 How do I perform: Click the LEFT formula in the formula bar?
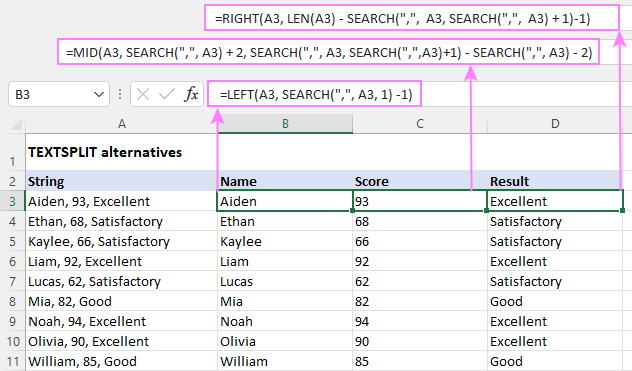pyautogui.click(x=316, y=94)
